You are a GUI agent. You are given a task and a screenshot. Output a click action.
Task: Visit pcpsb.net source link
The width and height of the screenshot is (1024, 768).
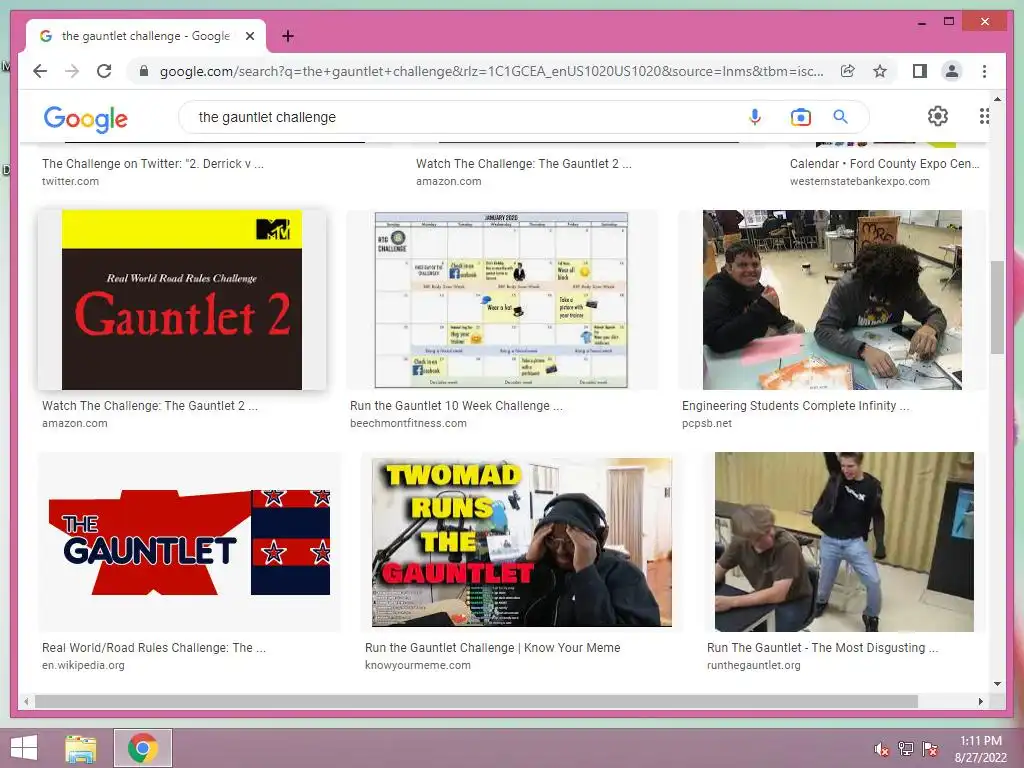click(707, 423)
